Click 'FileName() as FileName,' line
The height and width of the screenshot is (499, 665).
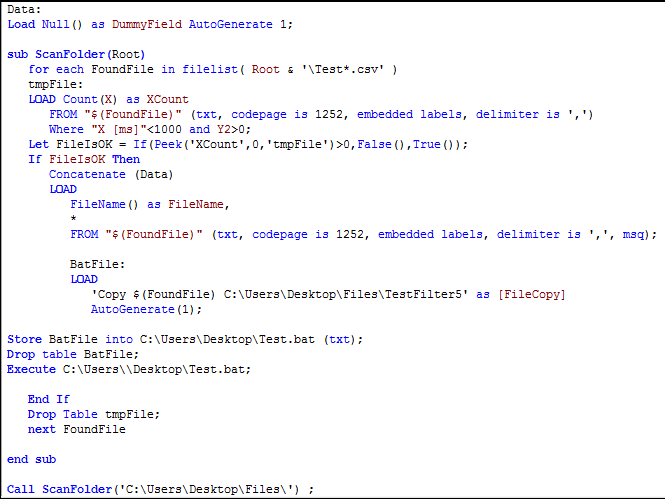point(150,204)
